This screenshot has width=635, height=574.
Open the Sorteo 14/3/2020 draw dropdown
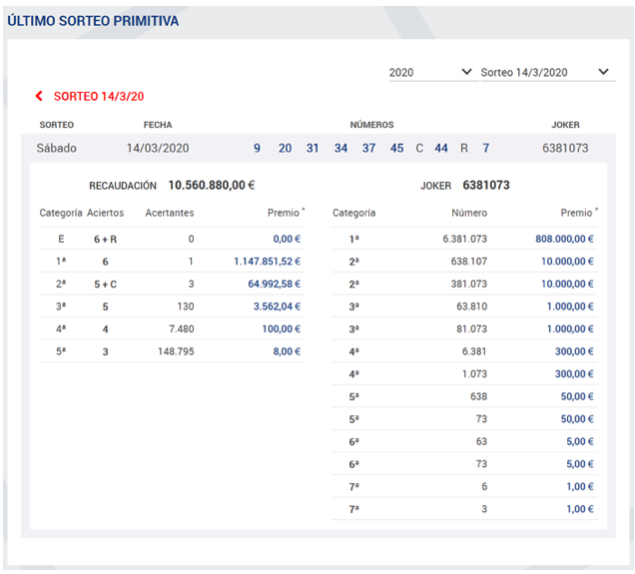pos(546,73)
